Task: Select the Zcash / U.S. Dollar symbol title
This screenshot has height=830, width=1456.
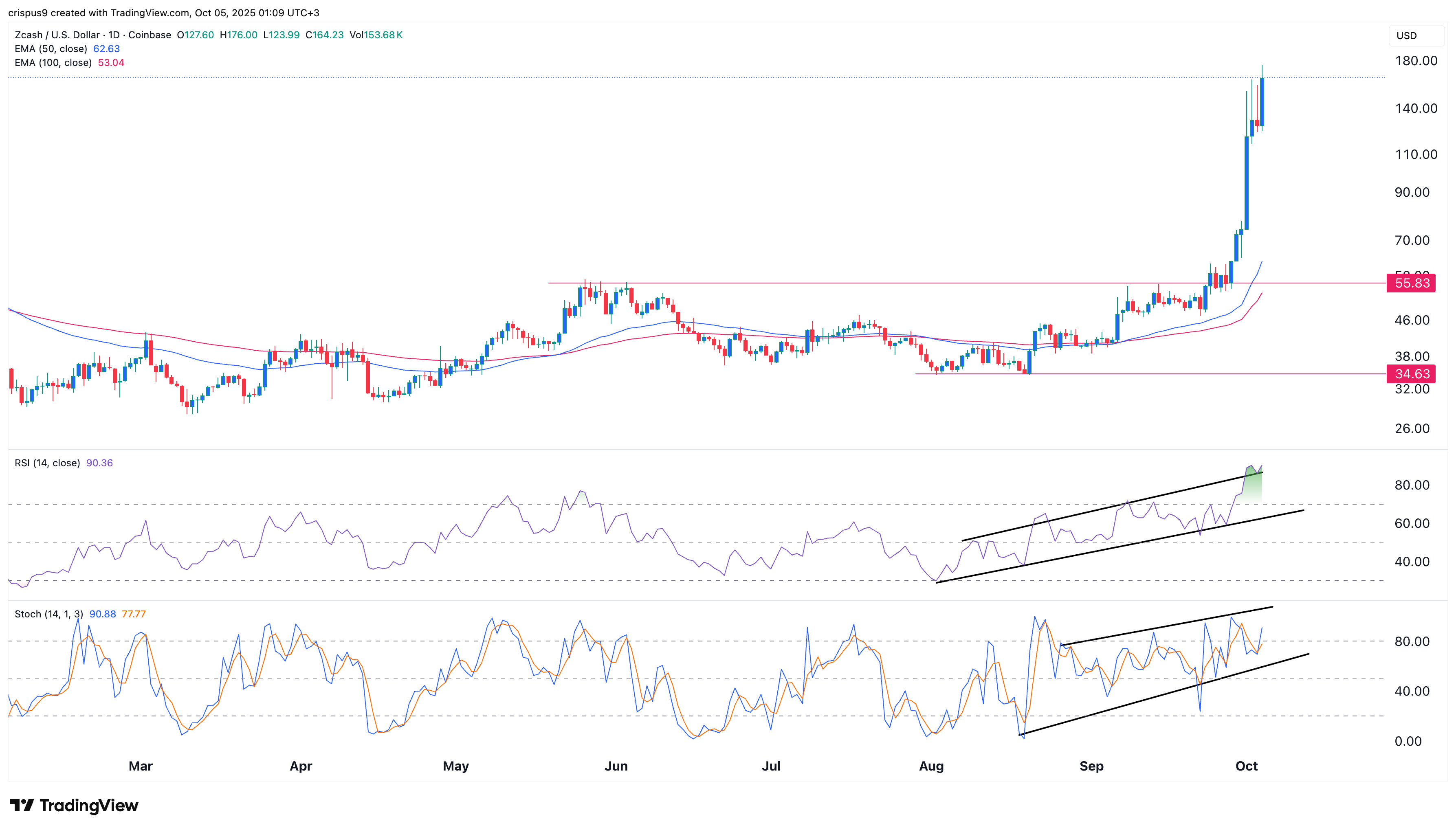Action: tap(57, 35)
